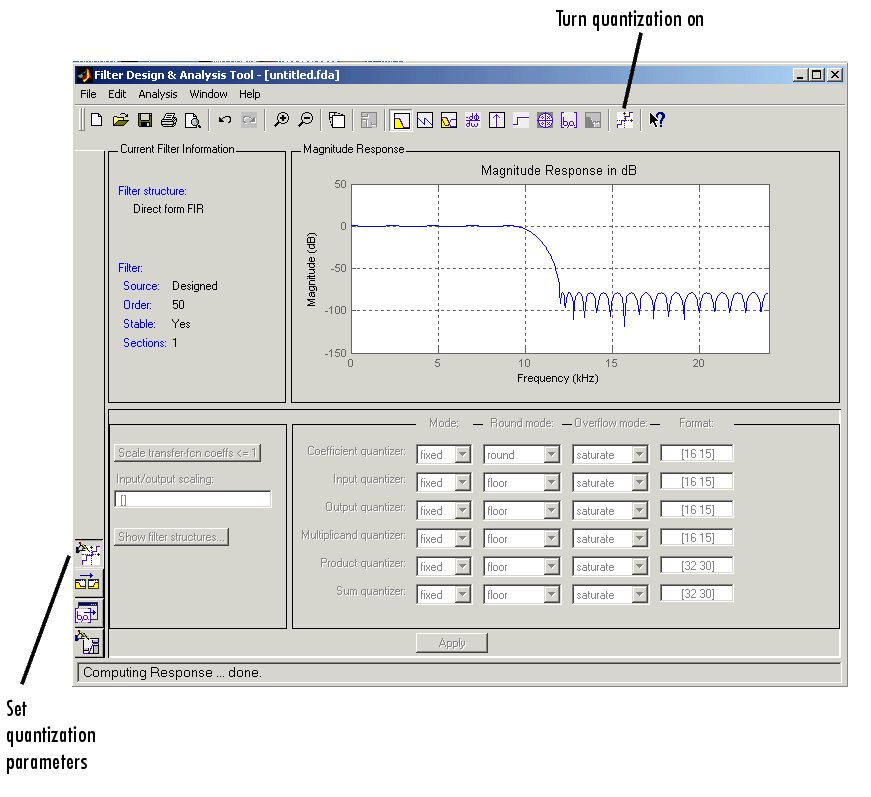This screenshot has height=797, width=871.
Task: Open the Window menu
Action: [x=208, y=94]
